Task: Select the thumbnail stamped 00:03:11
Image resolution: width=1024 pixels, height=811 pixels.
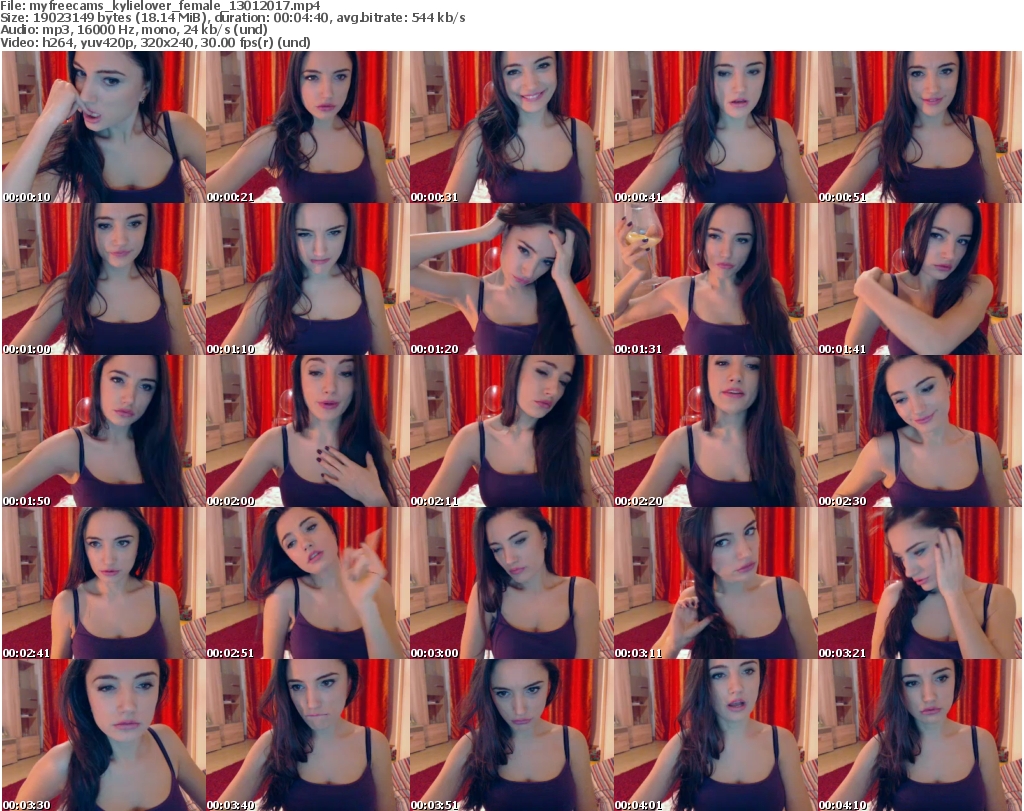Action: [x=716, y=584]
